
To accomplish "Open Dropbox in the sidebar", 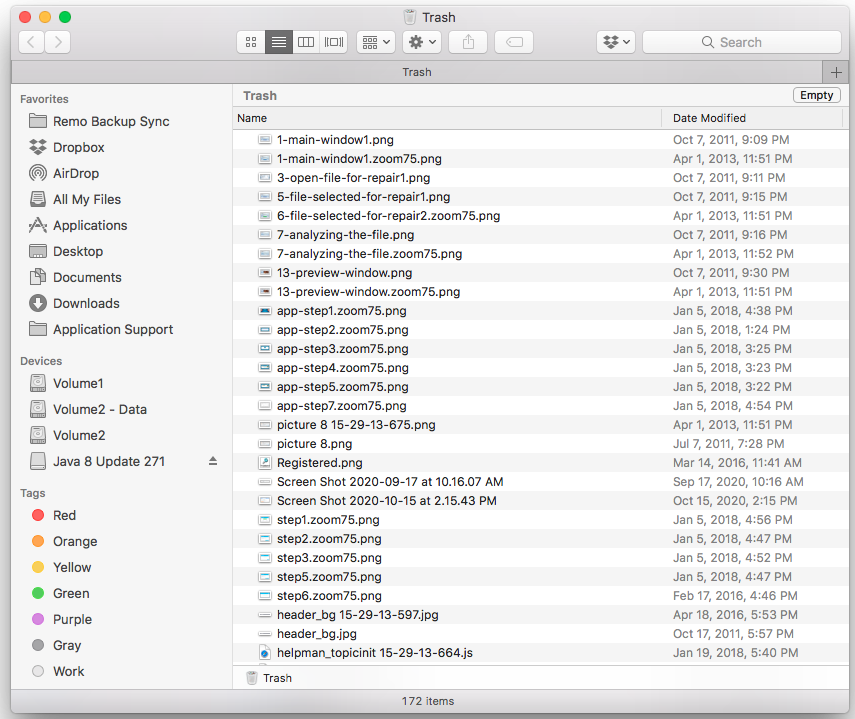I will [79, 147].
